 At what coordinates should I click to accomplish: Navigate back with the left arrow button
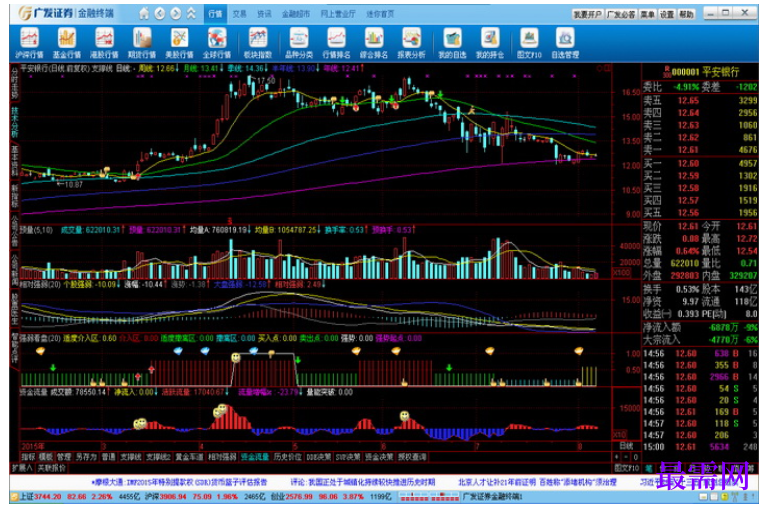tap(160, 14)
